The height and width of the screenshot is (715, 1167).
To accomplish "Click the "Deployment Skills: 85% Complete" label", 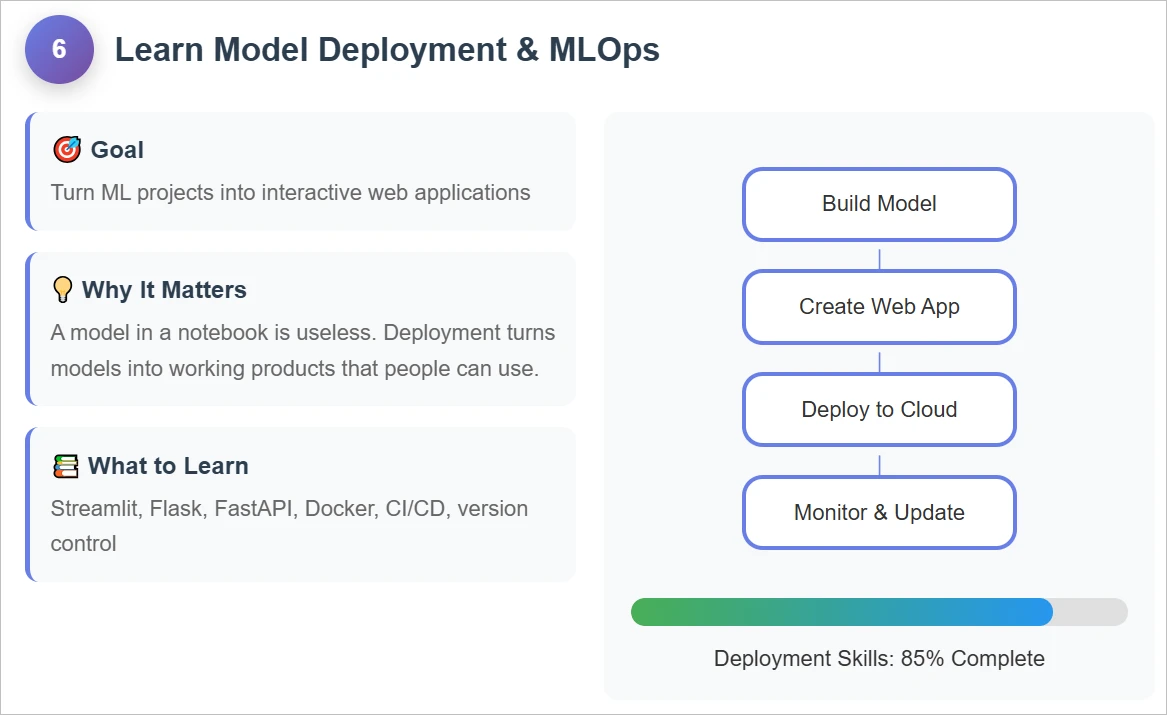I will (x=879, y=658).
